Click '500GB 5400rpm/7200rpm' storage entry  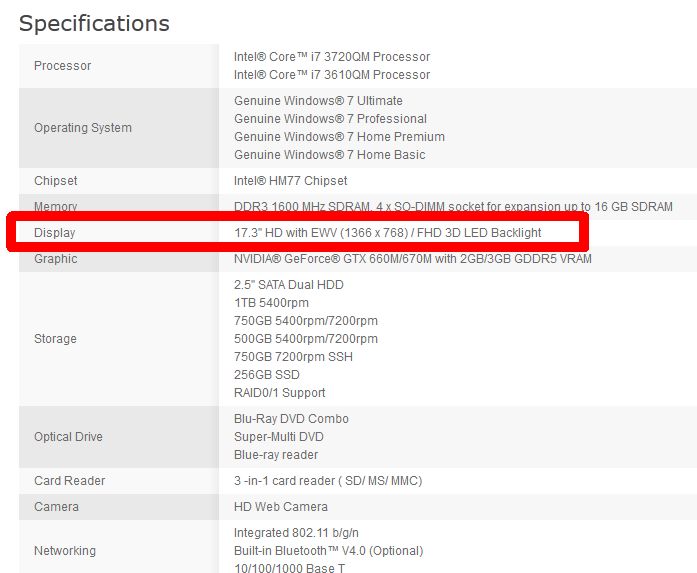[306, 339]
